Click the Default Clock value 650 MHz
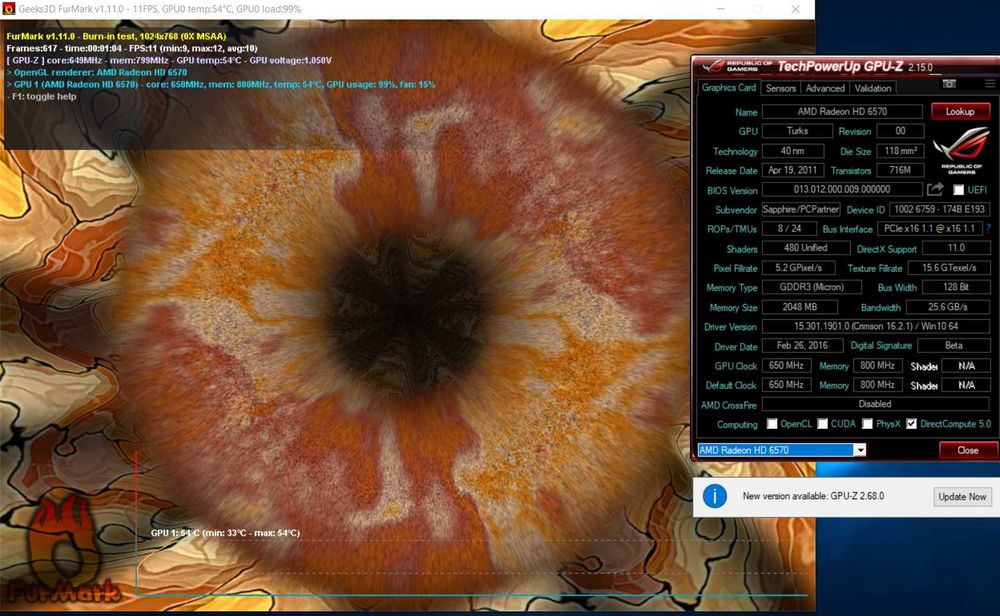This screenshot has width=1000, height=616. pyautogui.click(x=786, y=385)
